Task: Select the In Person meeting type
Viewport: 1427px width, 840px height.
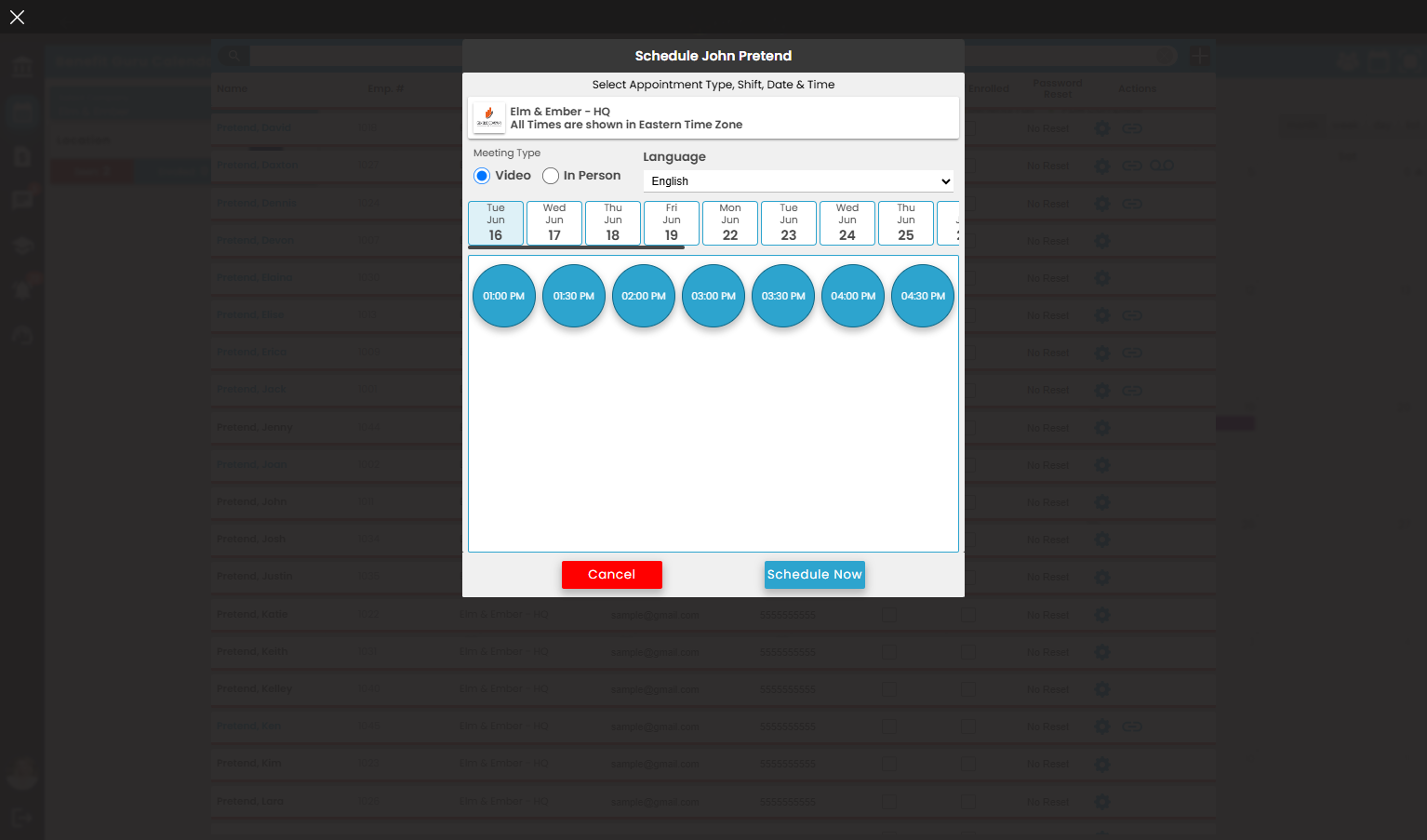Action: pos(551,176)
